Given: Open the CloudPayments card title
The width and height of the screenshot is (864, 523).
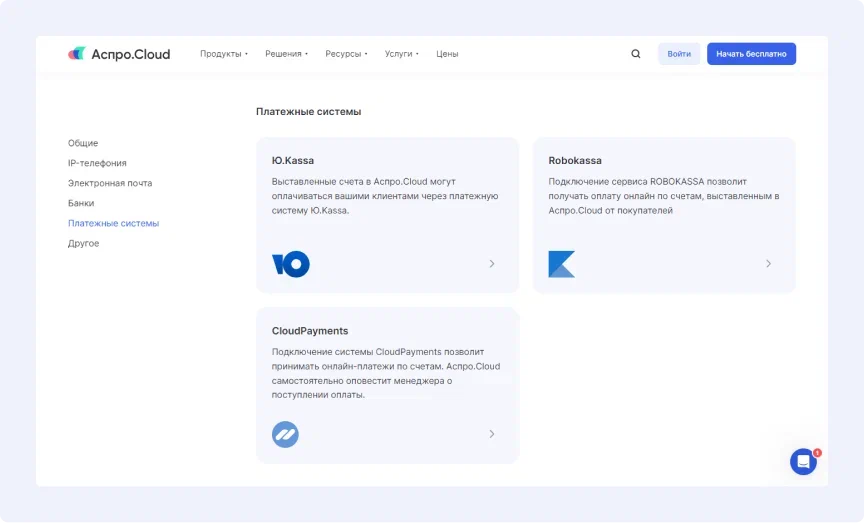Looking at the screenshot, I should (x=310, y=331).
